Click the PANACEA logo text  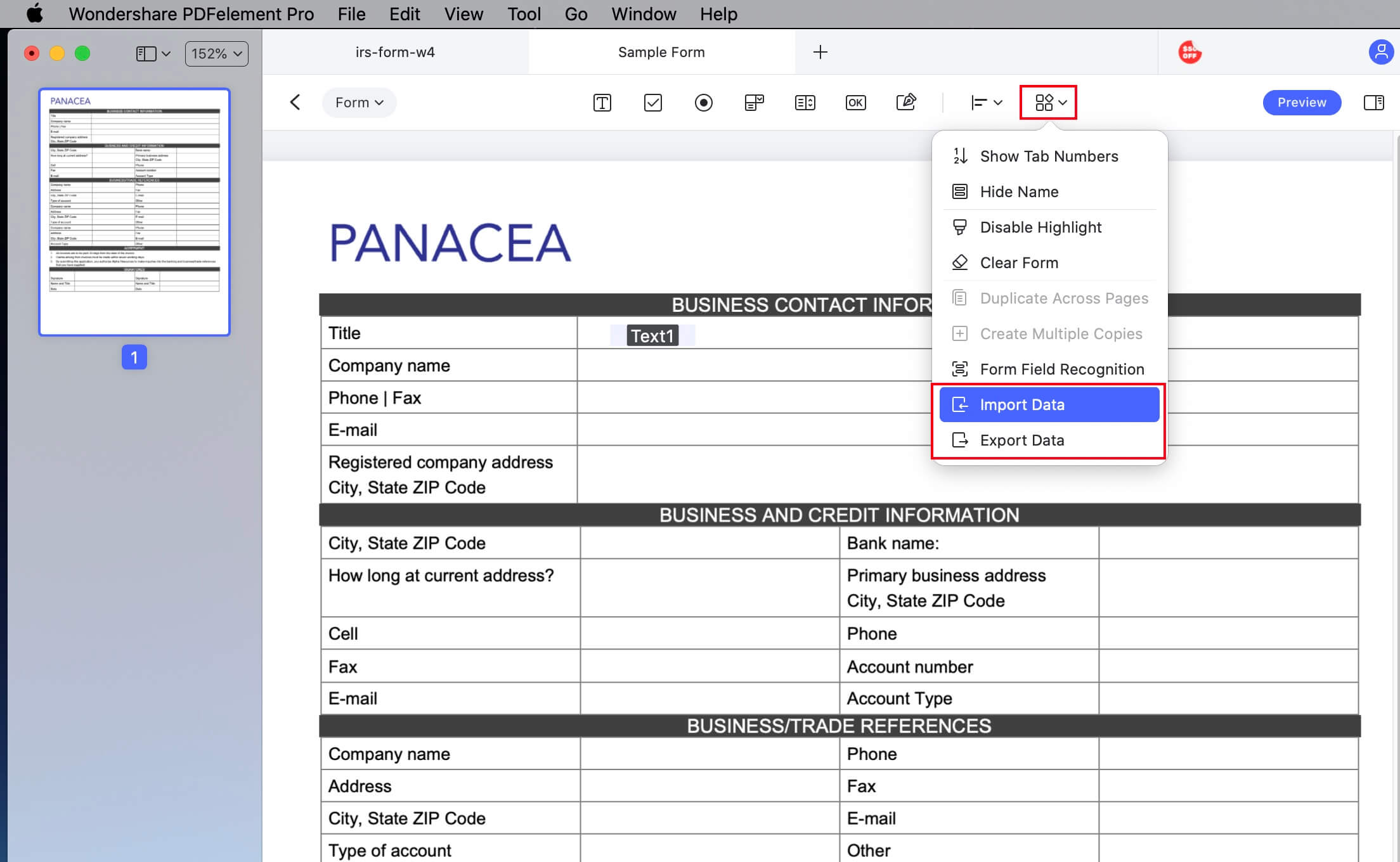(450, 243)
